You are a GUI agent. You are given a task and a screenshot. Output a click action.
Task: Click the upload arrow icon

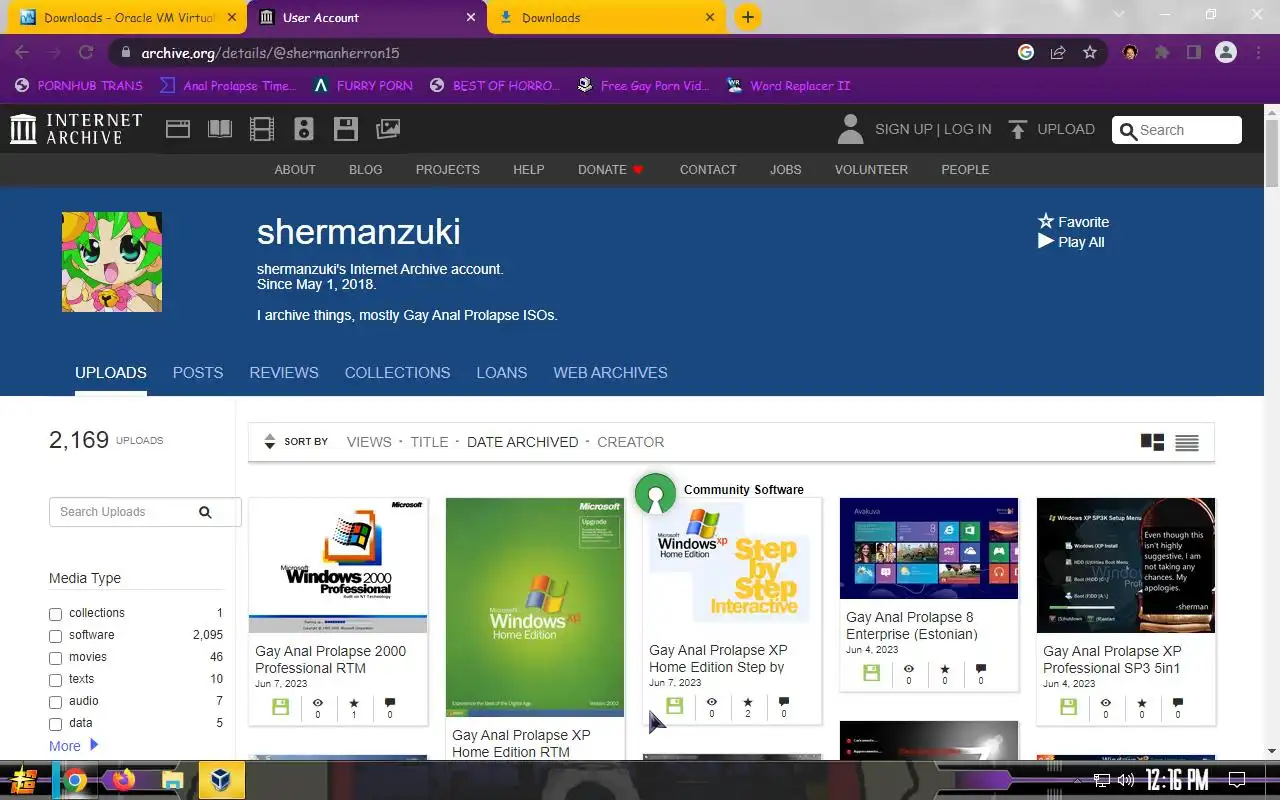coord(1018,129)
